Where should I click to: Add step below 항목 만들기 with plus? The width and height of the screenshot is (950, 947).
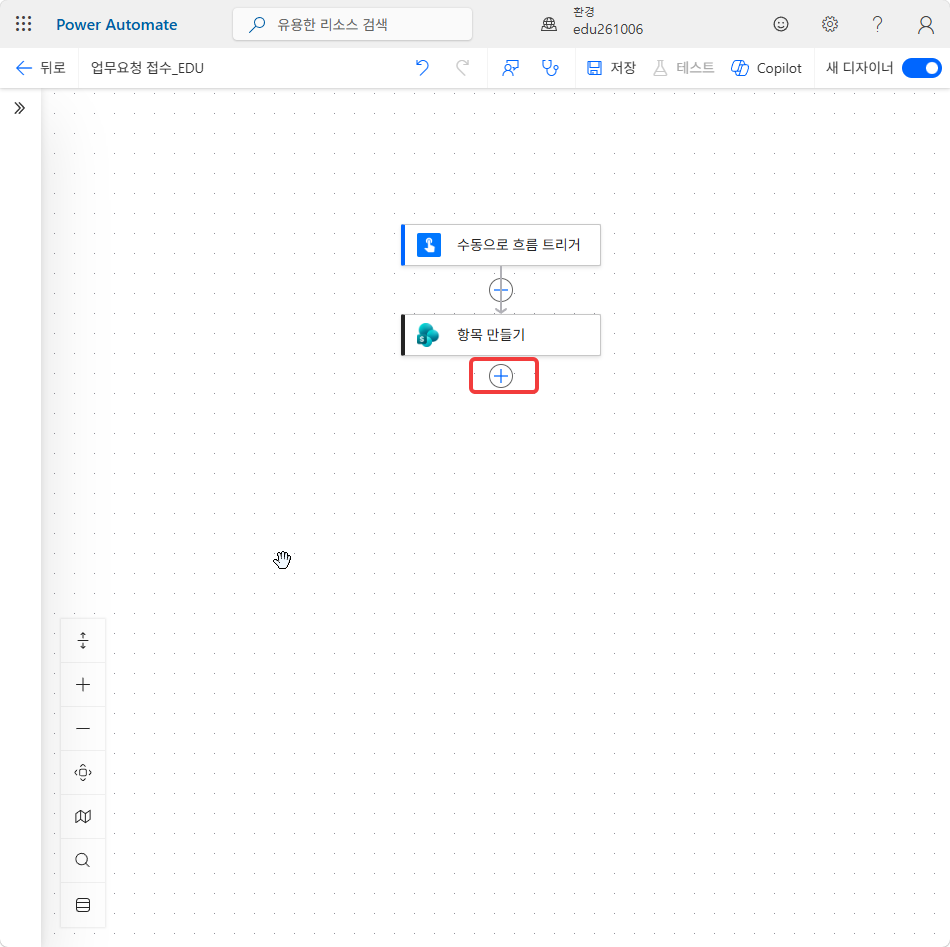[501, 376]
